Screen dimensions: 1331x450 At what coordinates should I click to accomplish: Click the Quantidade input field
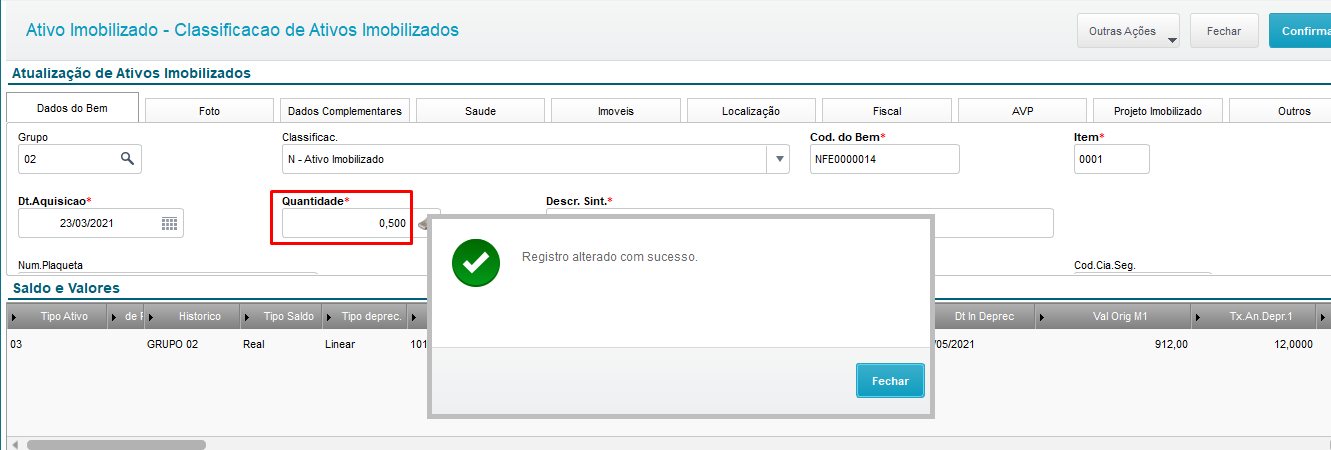tap(346, 224)
